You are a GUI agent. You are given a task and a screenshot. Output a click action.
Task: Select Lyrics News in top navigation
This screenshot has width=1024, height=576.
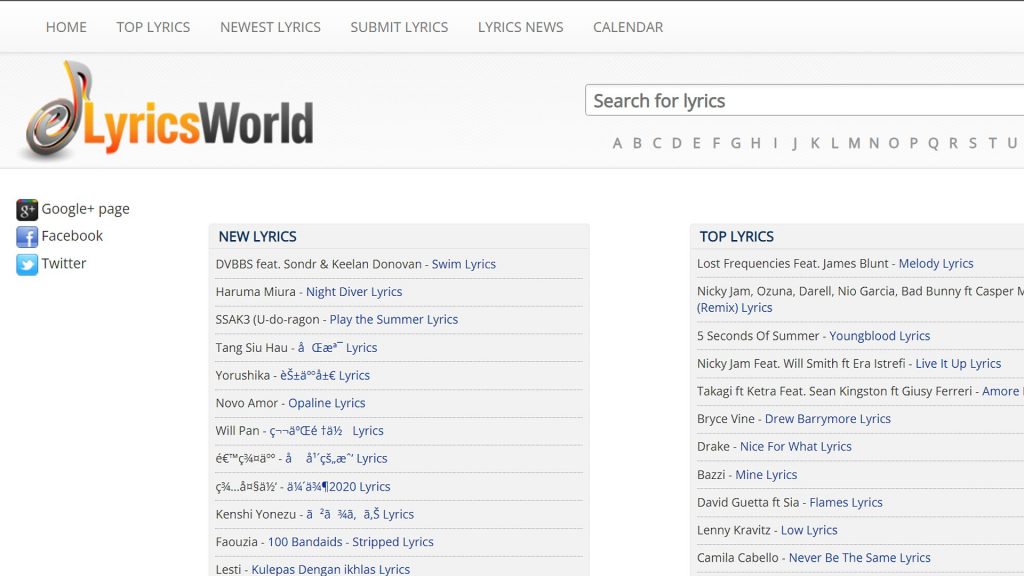[520, 27]
